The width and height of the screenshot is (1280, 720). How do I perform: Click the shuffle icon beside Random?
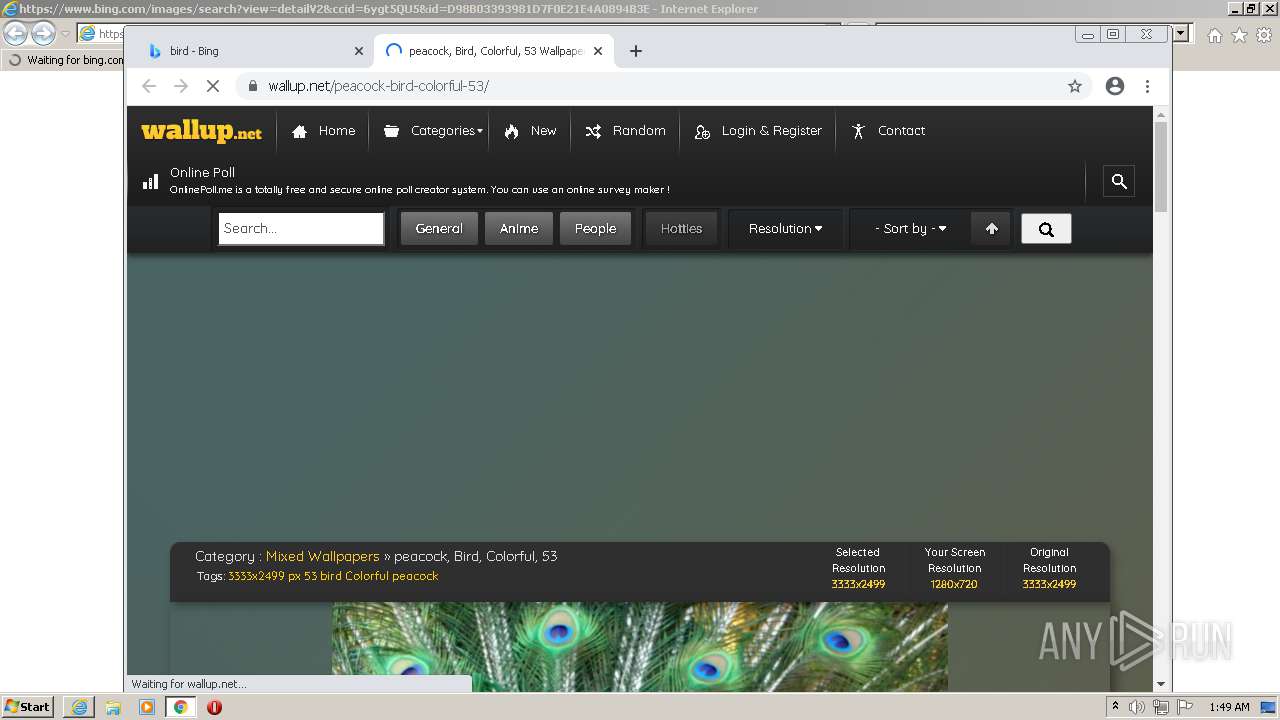click(x=593, y=131)
